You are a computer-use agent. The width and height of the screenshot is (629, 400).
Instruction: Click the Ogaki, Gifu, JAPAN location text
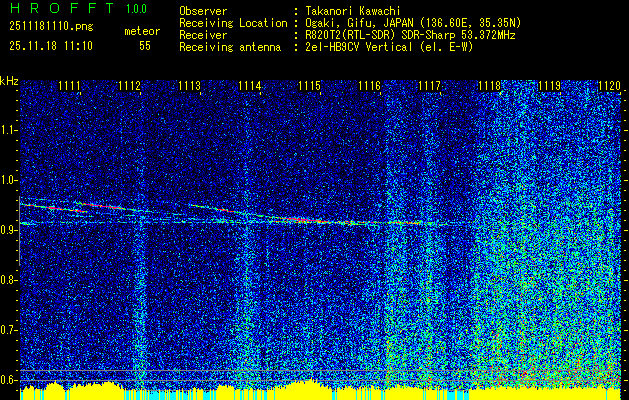point(413,23)
